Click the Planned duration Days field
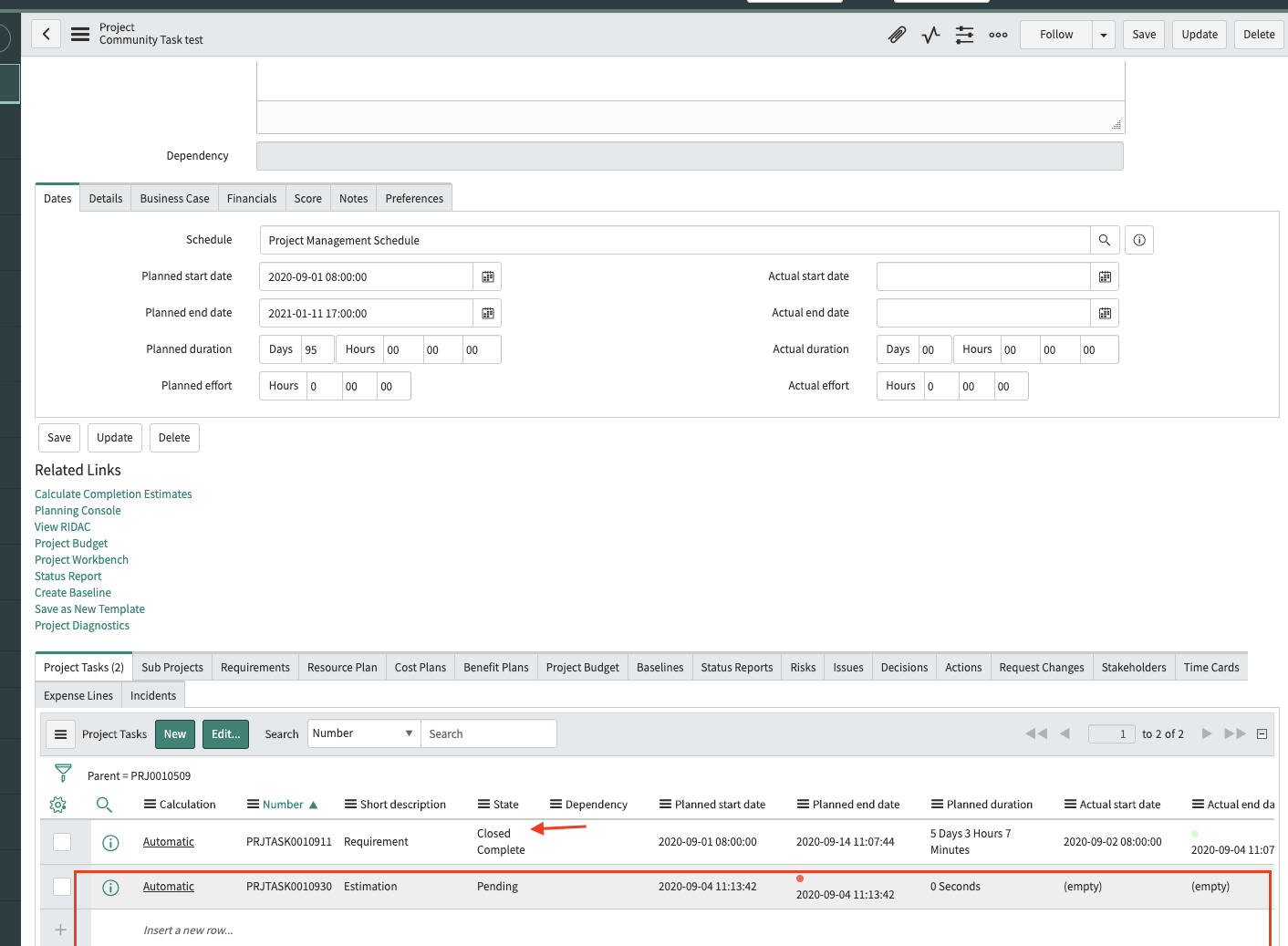The image size is (1288, 946). 317,349
